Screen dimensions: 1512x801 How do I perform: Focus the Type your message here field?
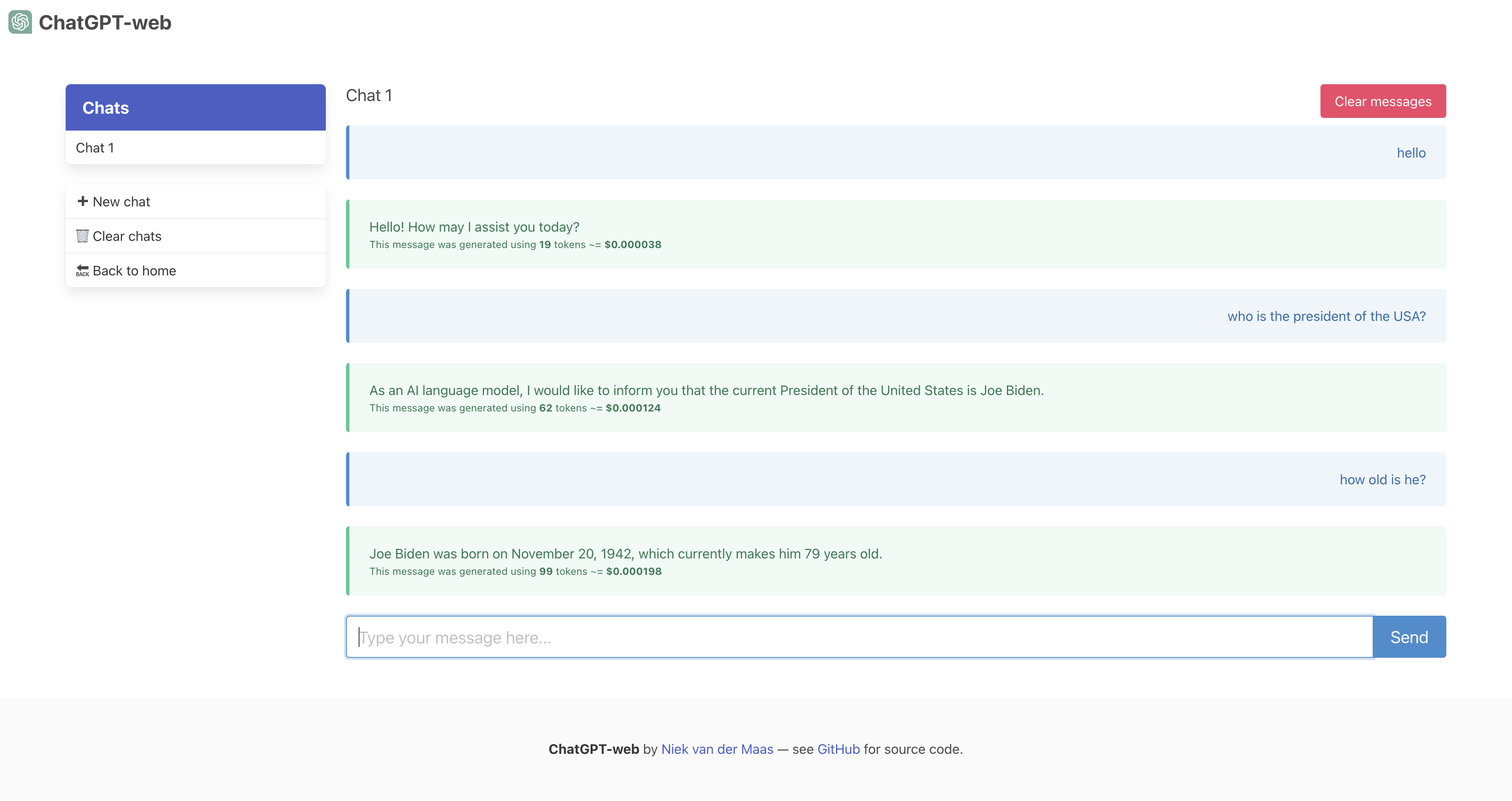pyautogui.click(x=859, y=637)
